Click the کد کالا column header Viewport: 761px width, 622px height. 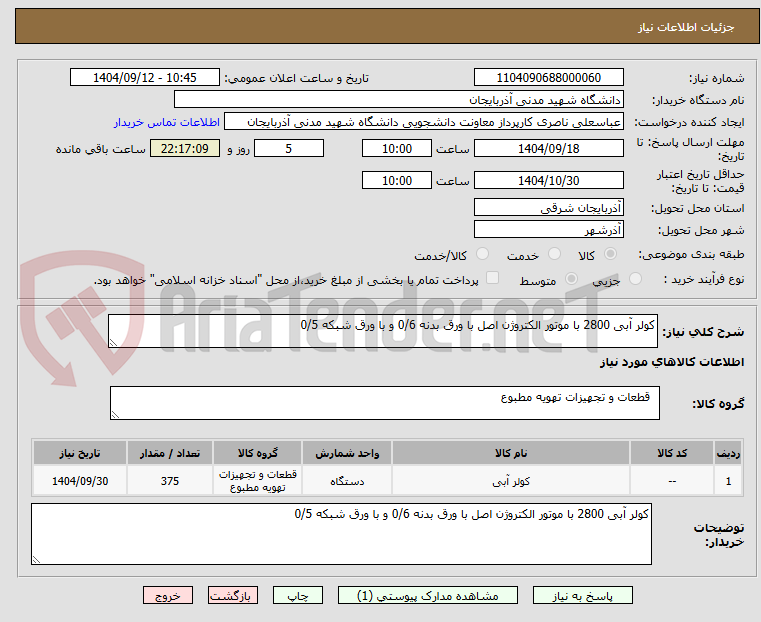pos(672,453)
